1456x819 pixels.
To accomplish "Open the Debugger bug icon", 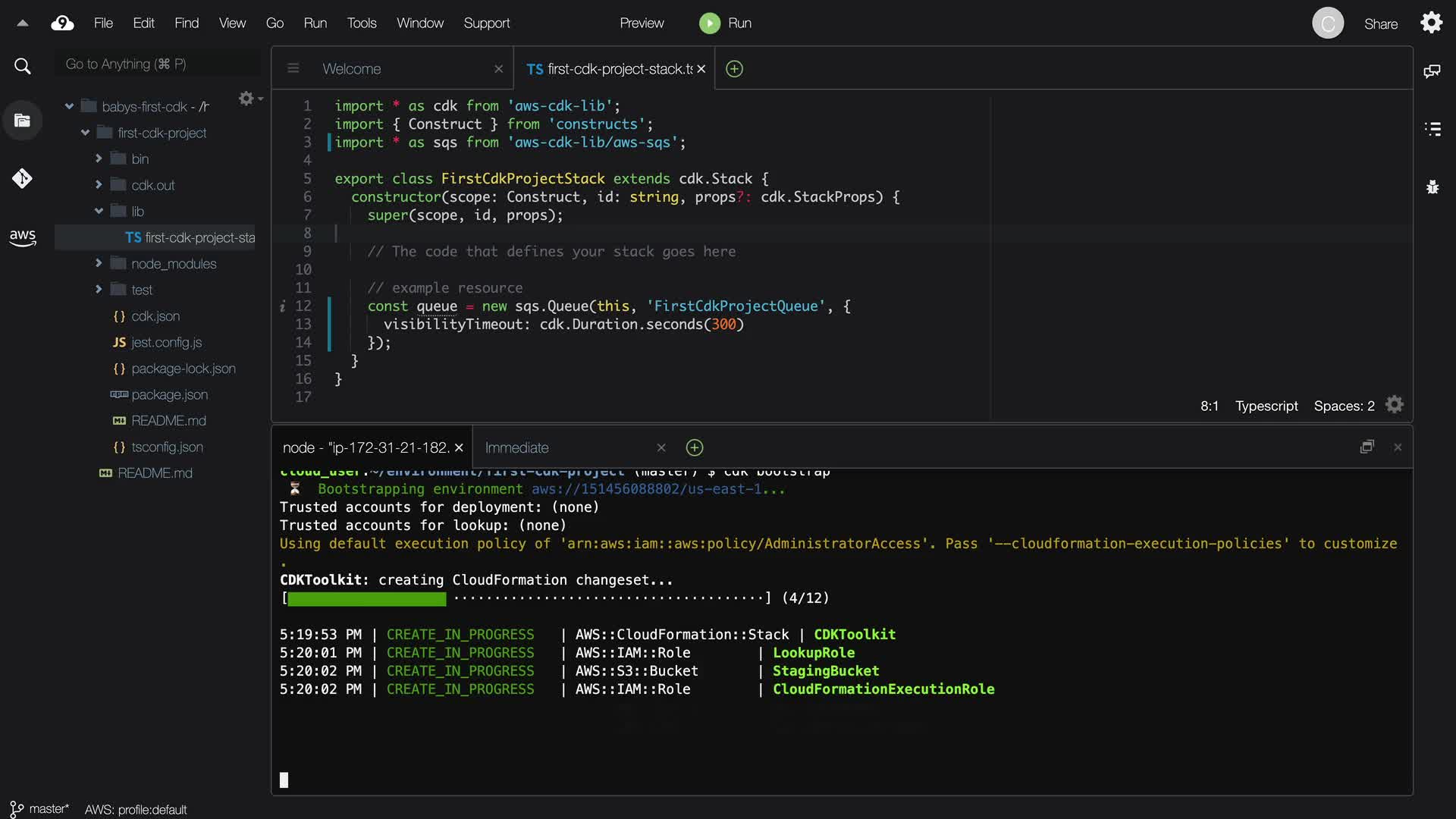I will [1432, 187].
